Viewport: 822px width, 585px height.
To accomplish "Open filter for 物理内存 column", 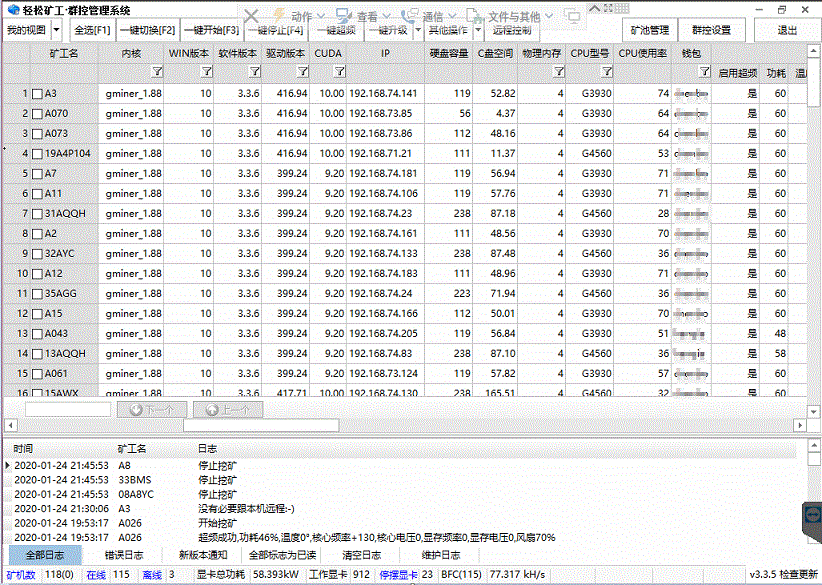I will point(559,72).
